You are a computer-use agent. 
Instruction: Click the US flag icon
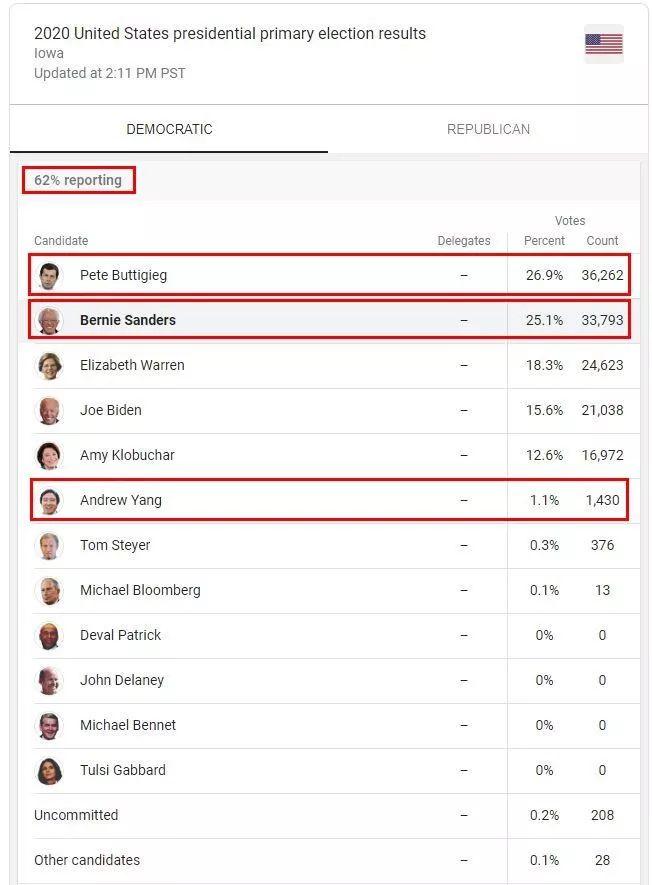pos(603,44)
